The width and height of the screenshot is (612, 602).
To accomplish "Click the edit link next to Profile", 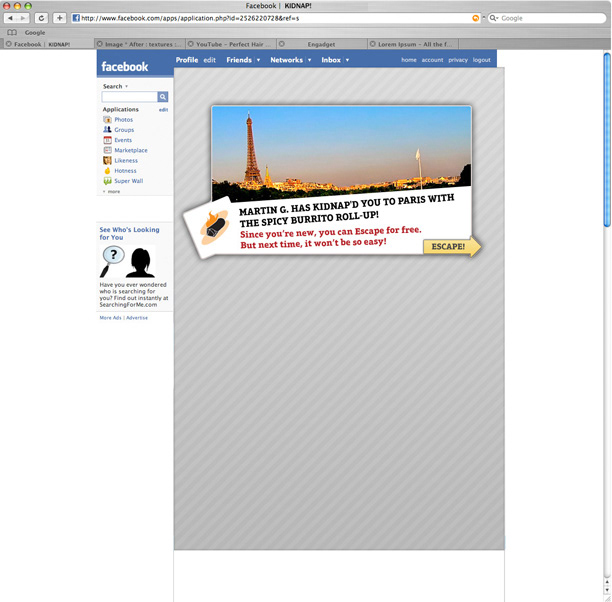I will pos(210,60).
